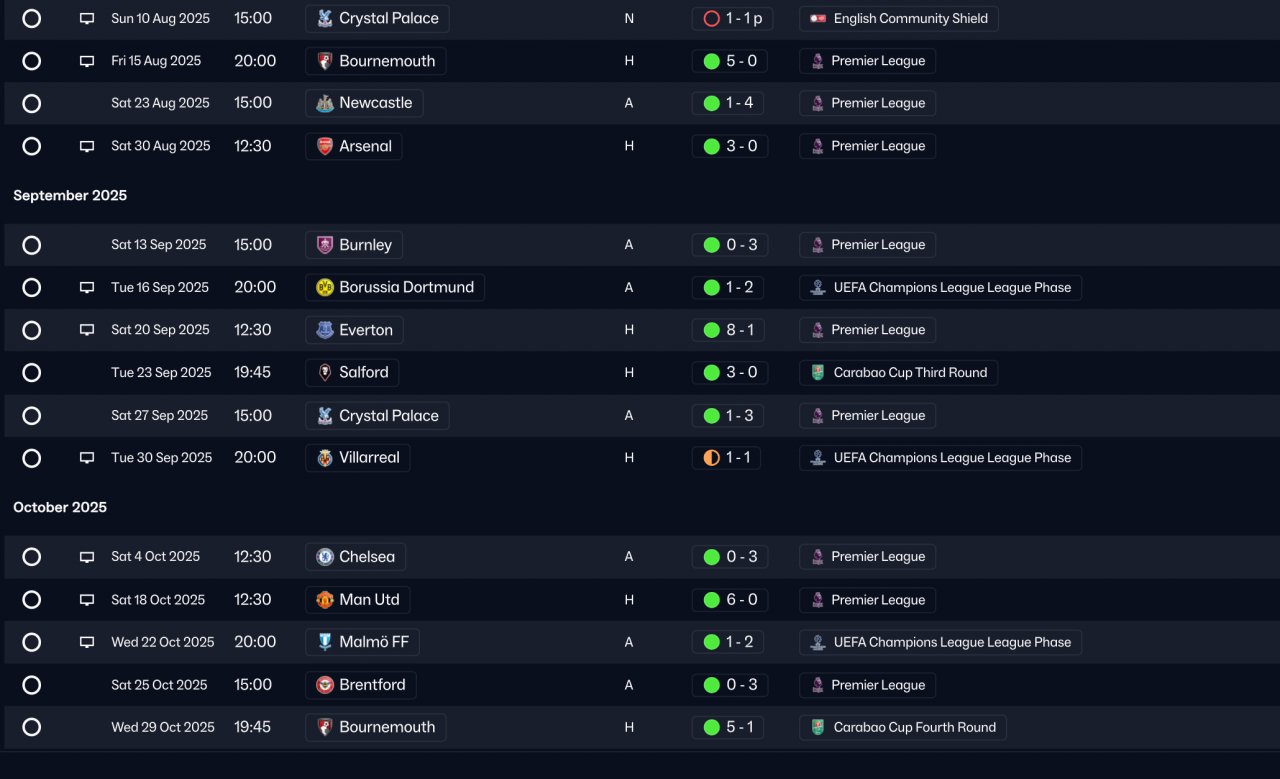Click the Brentford club badge
The height and width of the screenshot is (779, 1280).
(x=325, y=685)
